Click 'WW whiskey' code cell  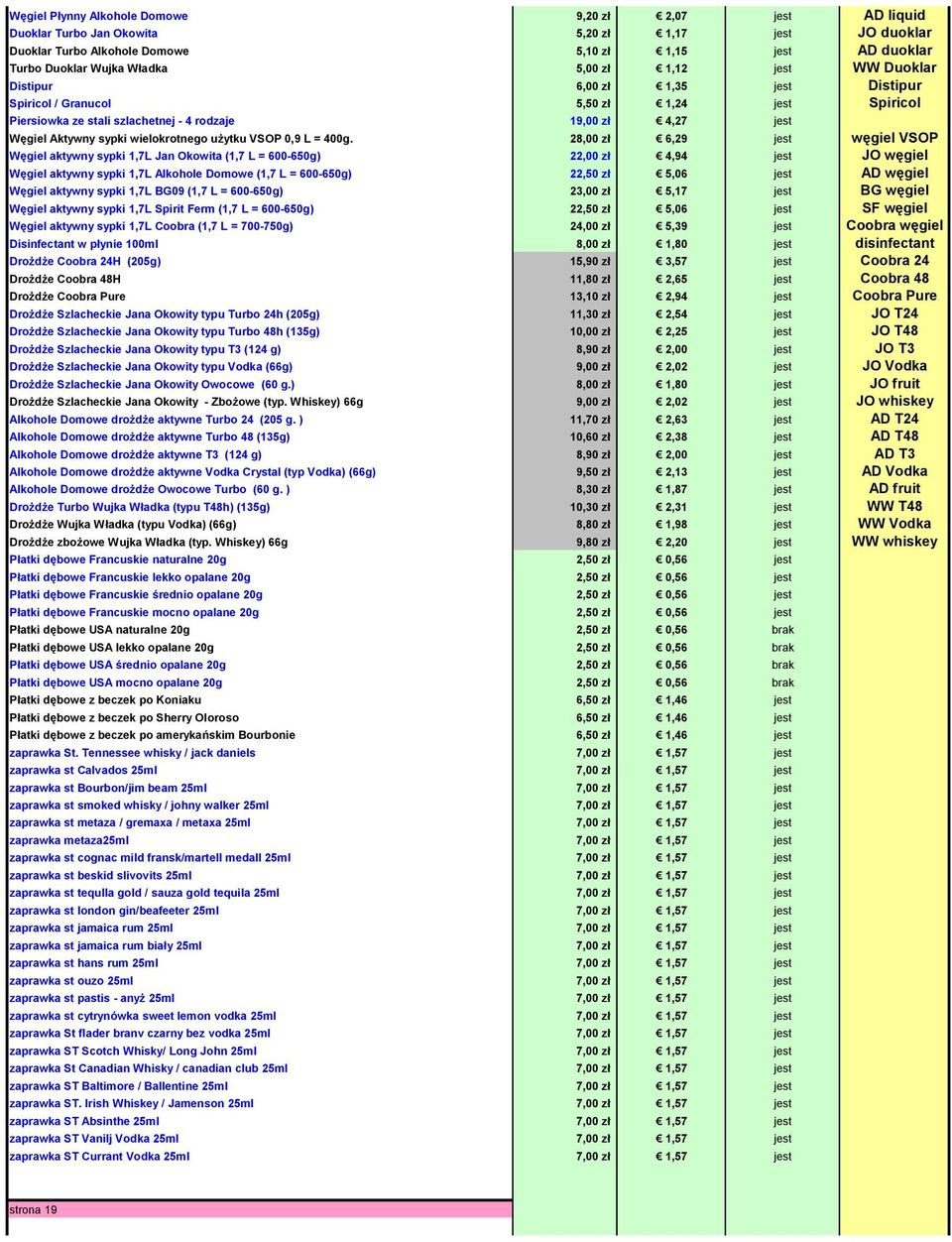(x=894, y=542)
